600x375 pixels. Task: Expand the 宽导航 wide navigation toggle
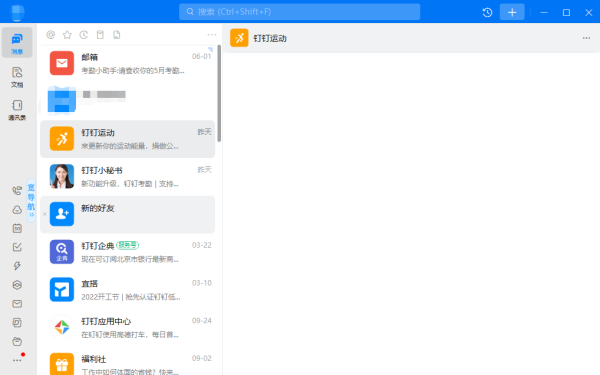pyautogui.click(x=31, y=200)
